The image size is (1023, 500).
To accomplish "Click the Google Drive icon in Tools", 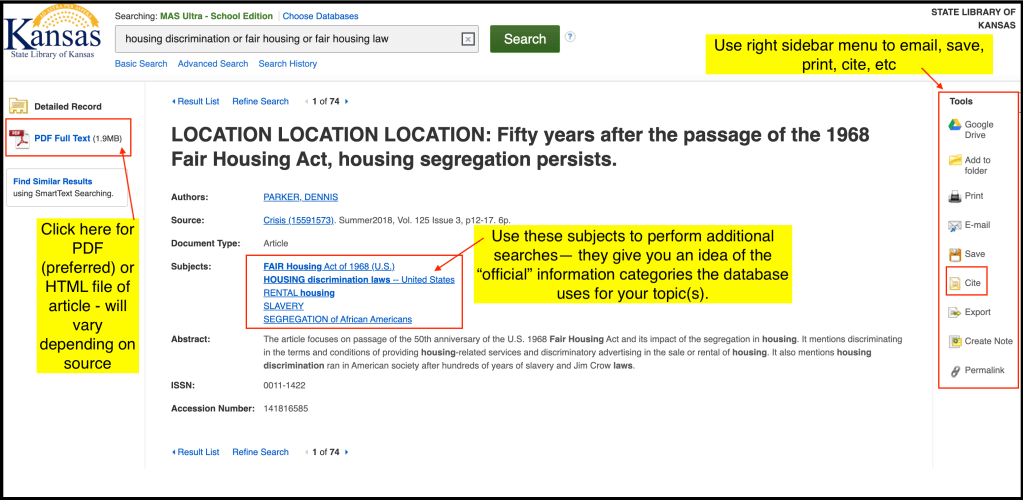I will coord(954,129).
